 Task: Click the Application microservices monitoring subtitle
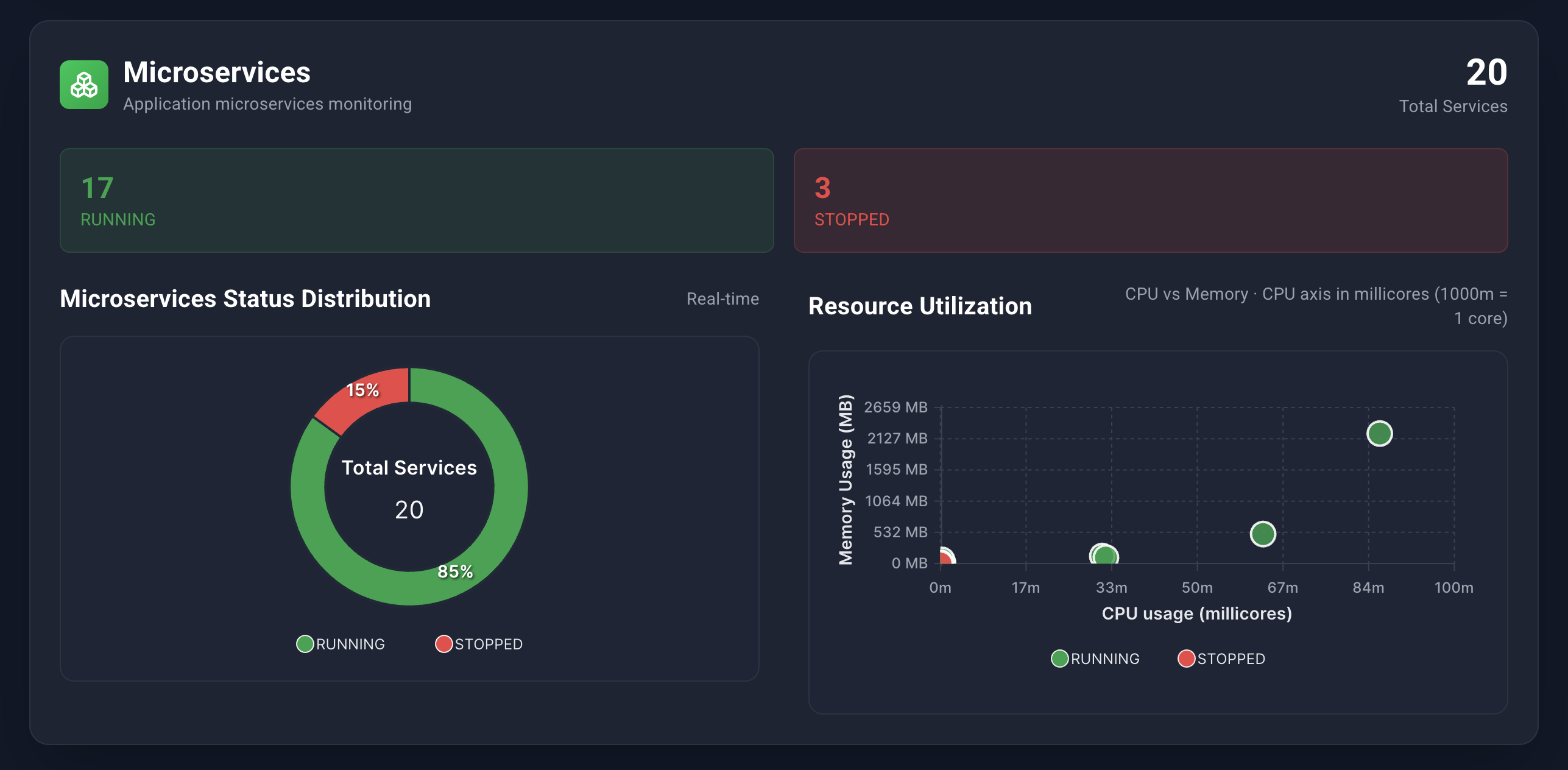click(x=267, y=104)
